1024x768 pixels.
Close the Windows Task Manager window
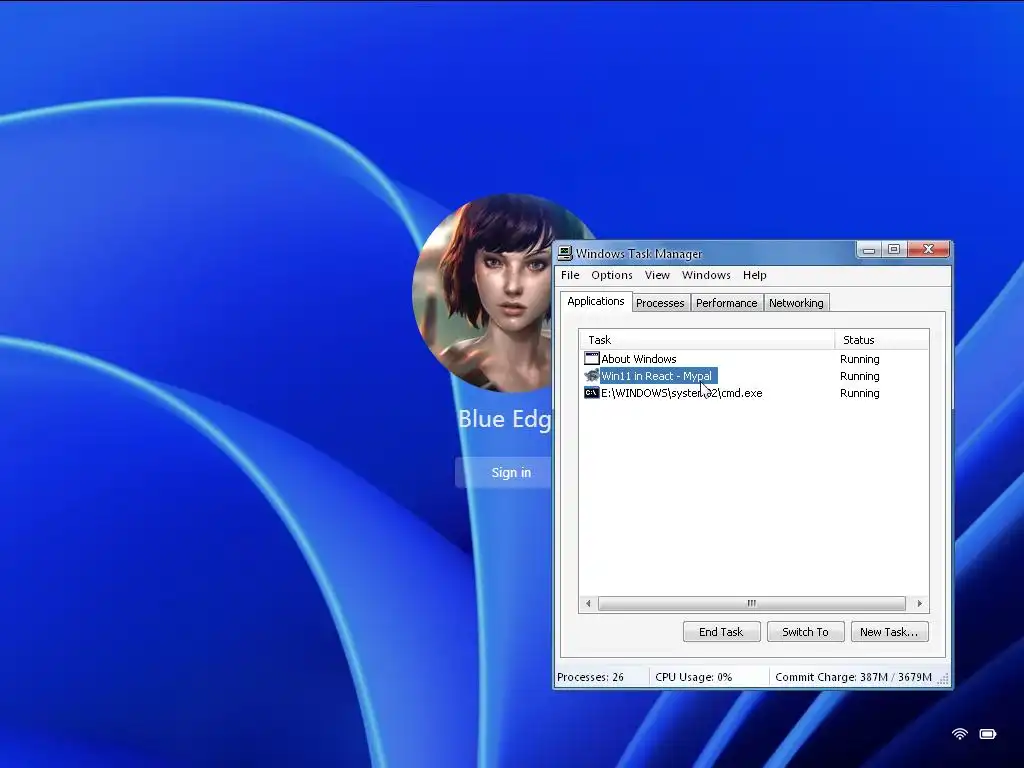[928, 249]
